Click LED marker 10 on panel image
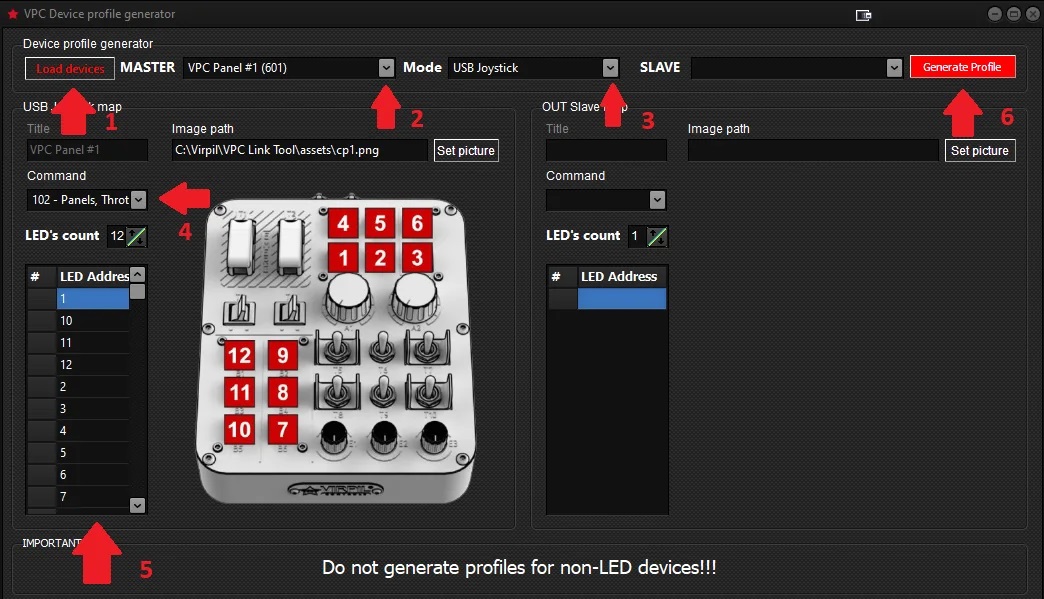This screenshot has height=599, width=1044. point(239,430)
